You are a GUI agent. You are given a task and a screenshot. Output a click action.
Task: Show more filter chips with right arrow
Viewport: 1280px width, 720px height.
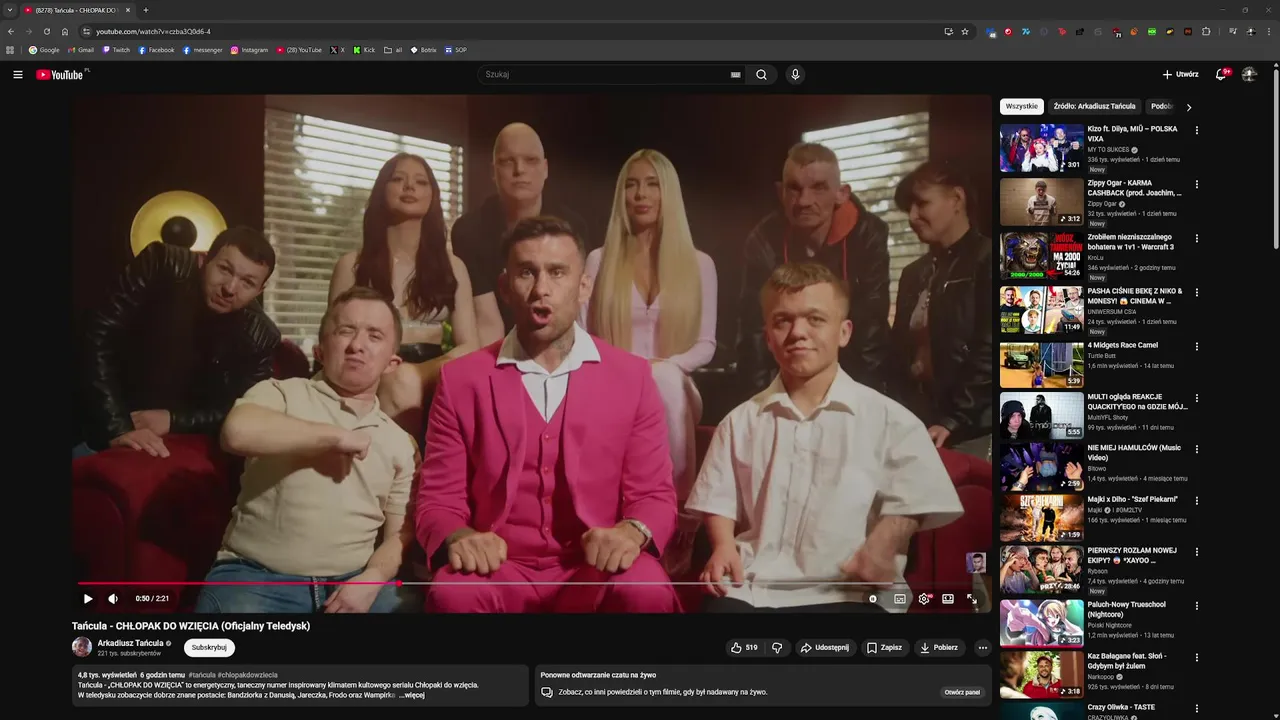[x=1189, y=107]
